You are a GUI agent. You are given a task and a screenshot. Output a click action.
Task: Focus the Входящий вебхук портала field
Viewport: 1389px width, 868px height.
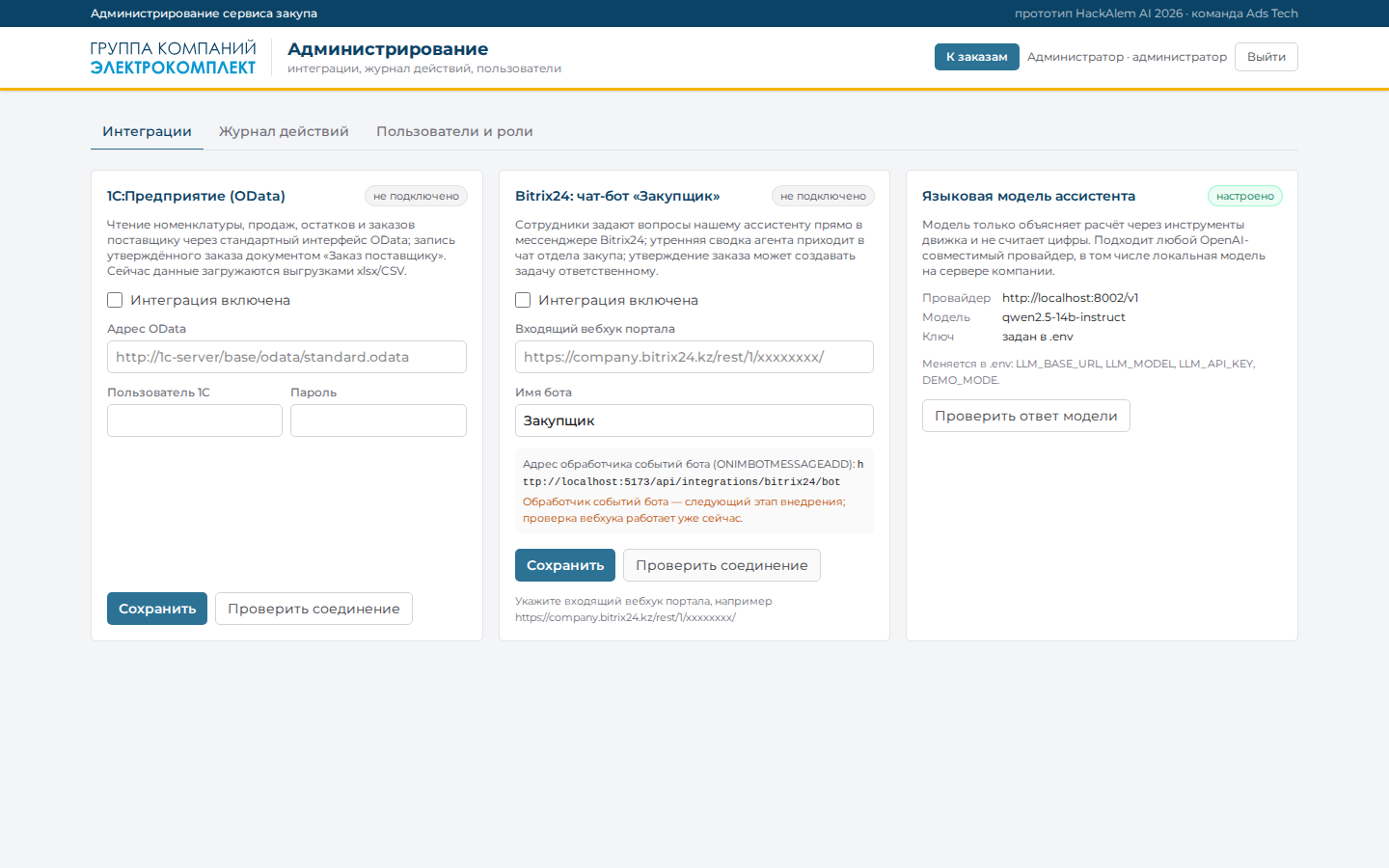point(694,357)
